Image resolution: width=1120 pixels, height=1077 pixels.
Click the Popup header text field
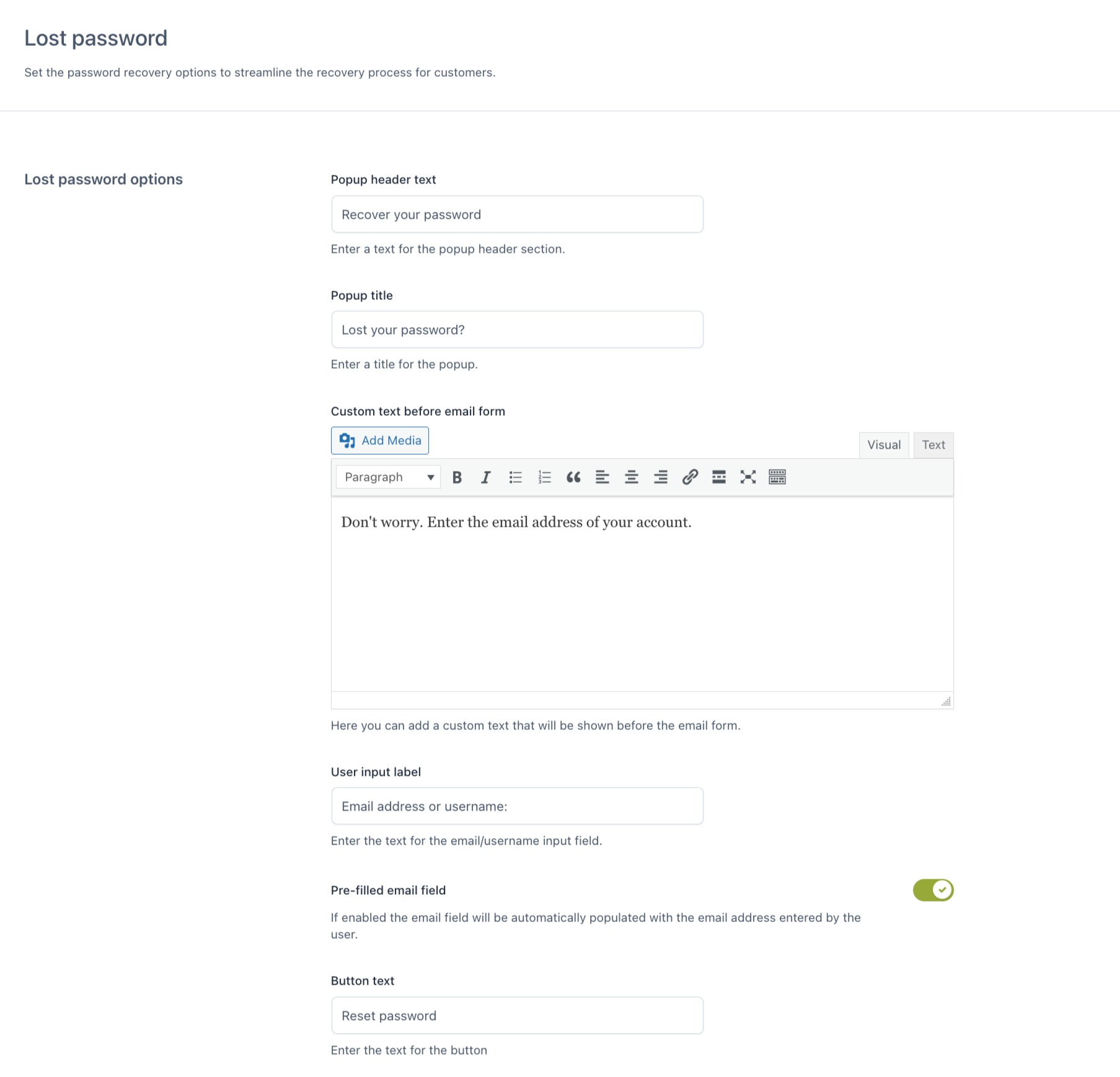pos(517,214)
